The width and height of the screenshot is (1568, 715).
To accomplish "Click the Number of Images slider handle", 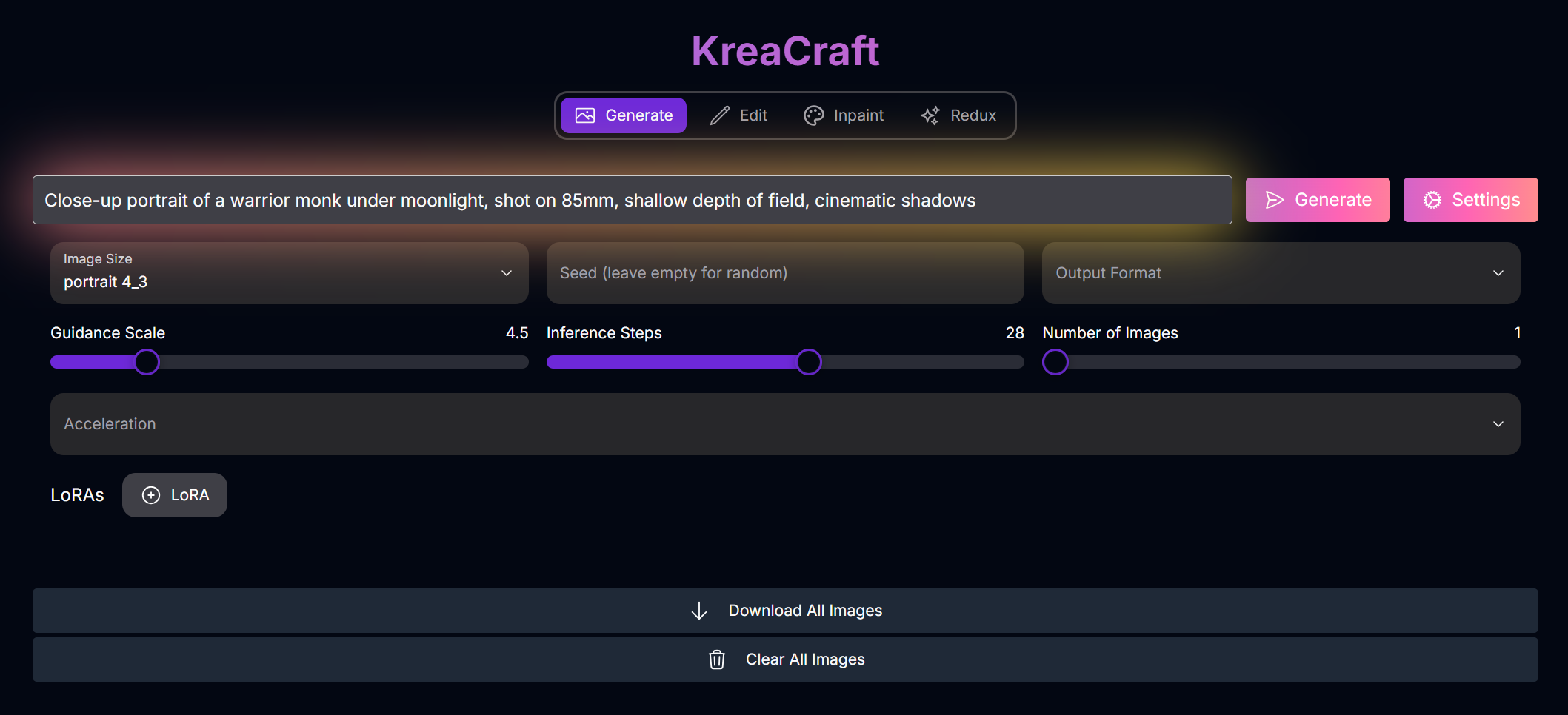I will (1055, 362).
